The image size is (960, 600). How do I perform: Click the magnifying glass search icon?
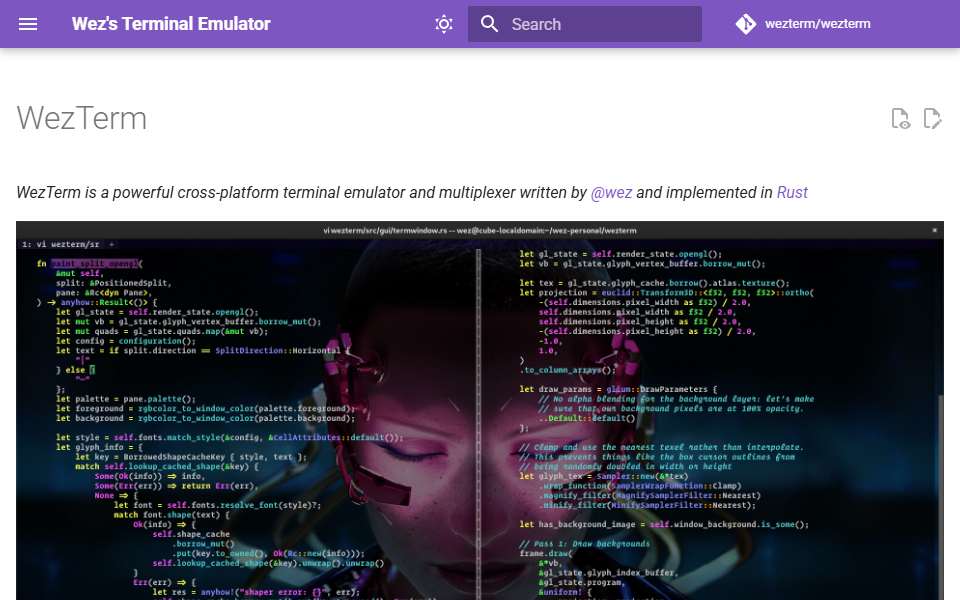point(489,24)
